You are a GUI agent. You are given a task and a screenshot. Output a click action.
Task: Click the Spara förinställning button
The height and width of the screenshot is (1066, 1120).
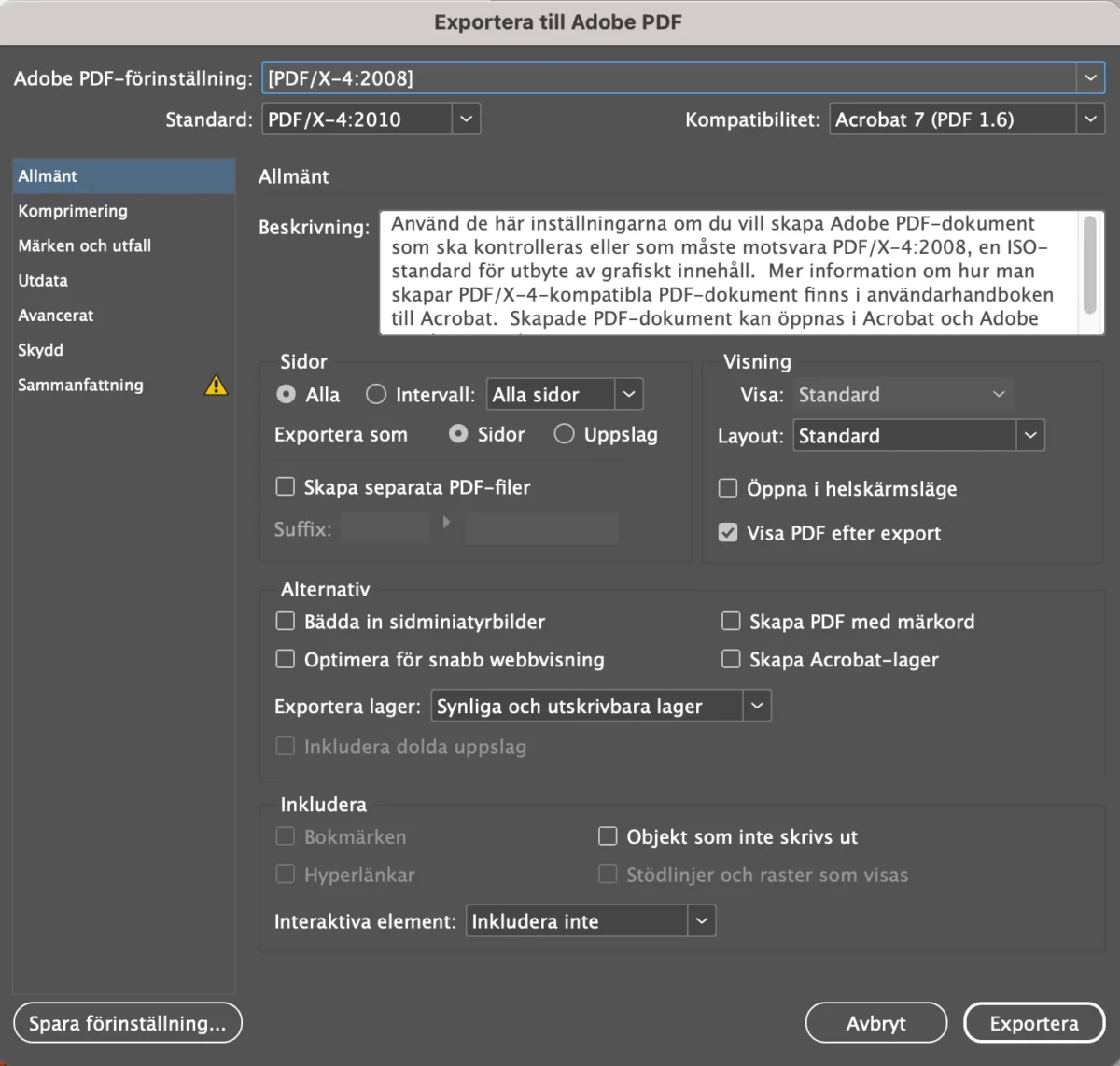[x=128, y=1023]
